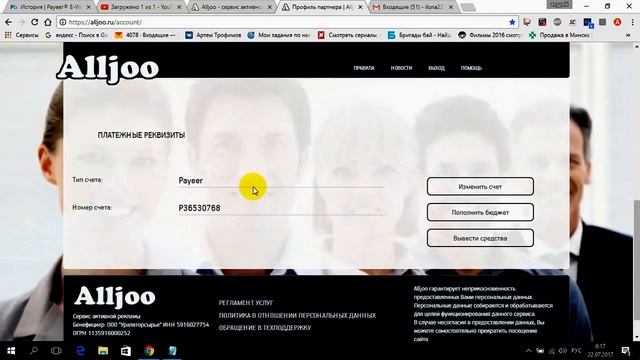Open НОВОСТИ in Alljoo header menu
640x360 pixels.
coord(401,68)
